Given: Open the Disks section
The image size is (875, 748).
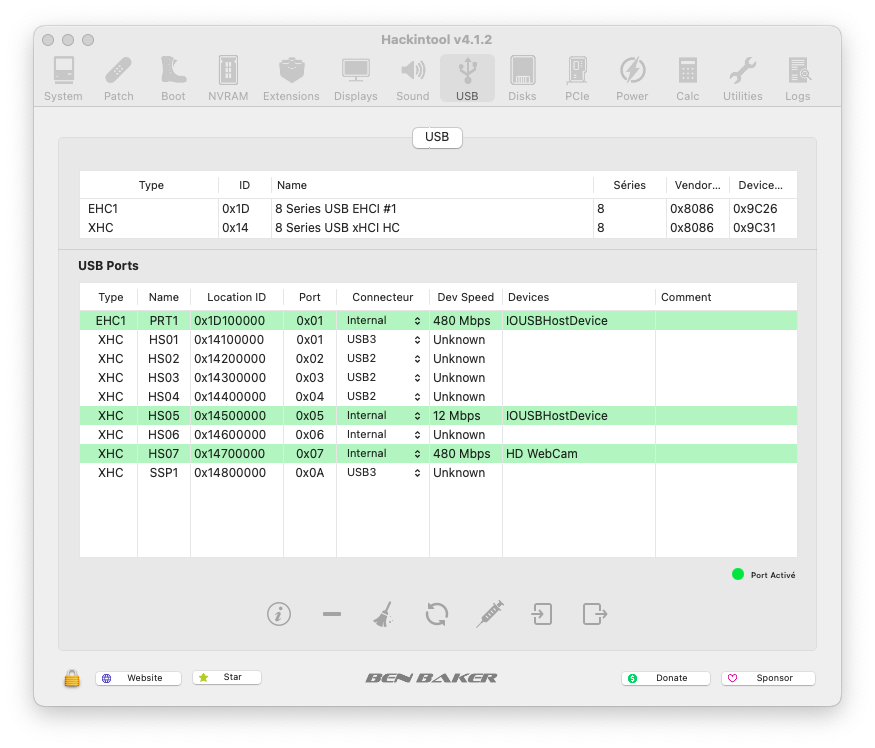Looking at the screenshot, I should click(x=522, y=79).
